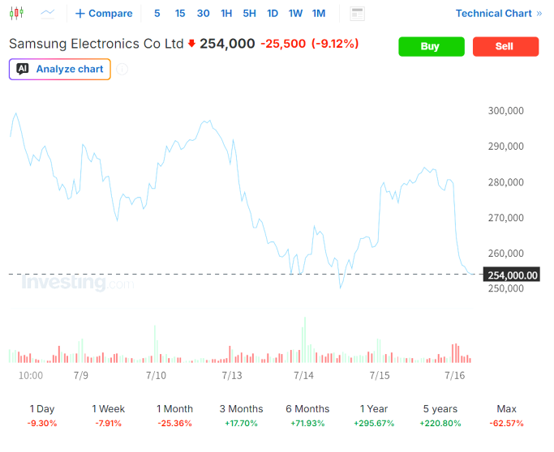The width and height of the screenshot is (554, 452).
Task: Click the red Sell button
Action: pos(506,46)
